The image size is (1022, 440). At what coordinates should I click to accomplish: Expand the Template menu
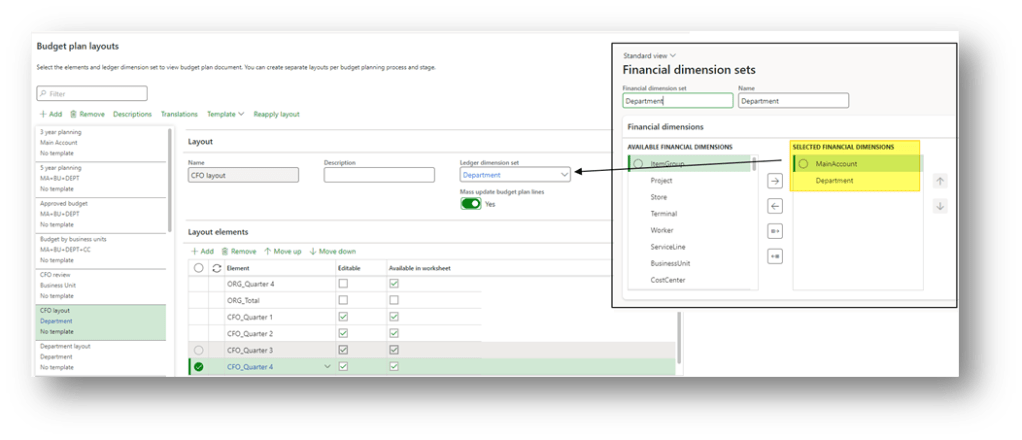225,114
